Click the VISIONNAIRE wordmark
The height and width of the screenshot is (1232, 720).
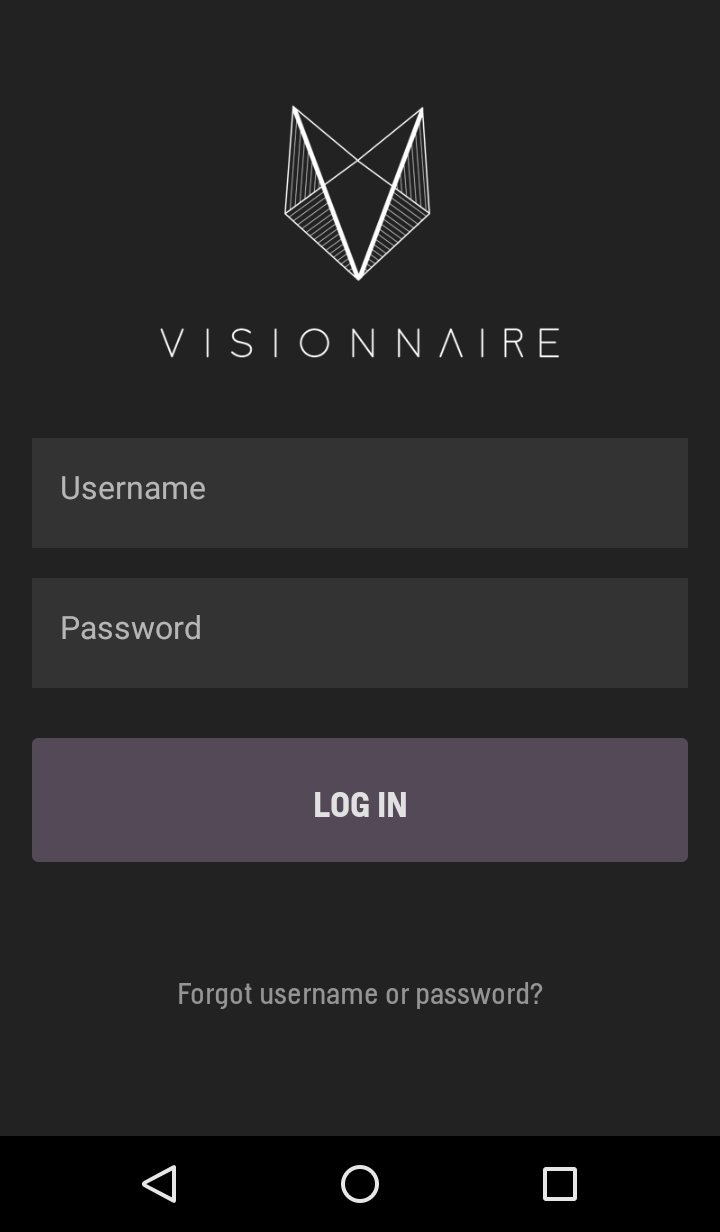(360, 341)
